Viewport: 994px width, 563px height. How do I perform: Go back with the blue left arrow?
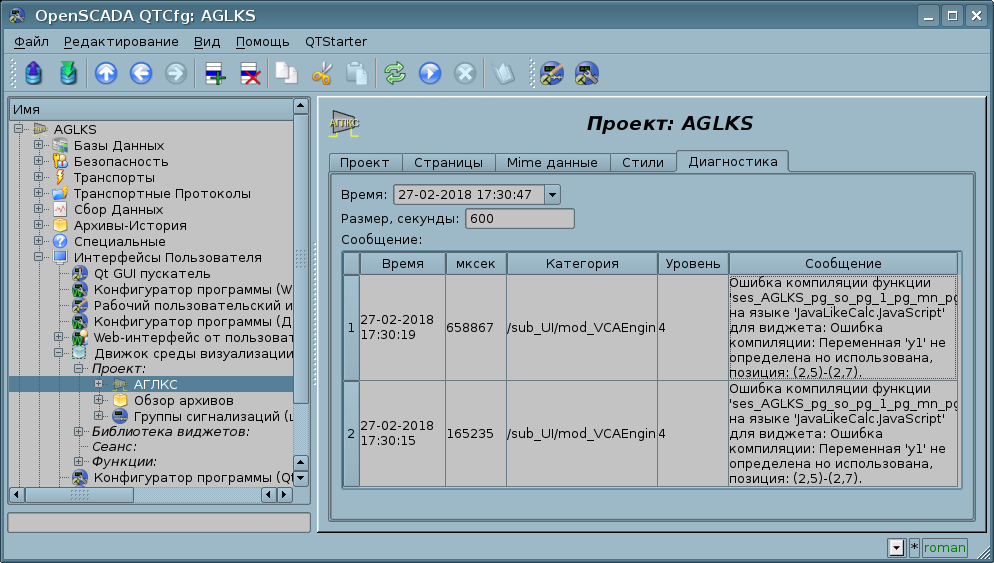[x=141, y=74]
